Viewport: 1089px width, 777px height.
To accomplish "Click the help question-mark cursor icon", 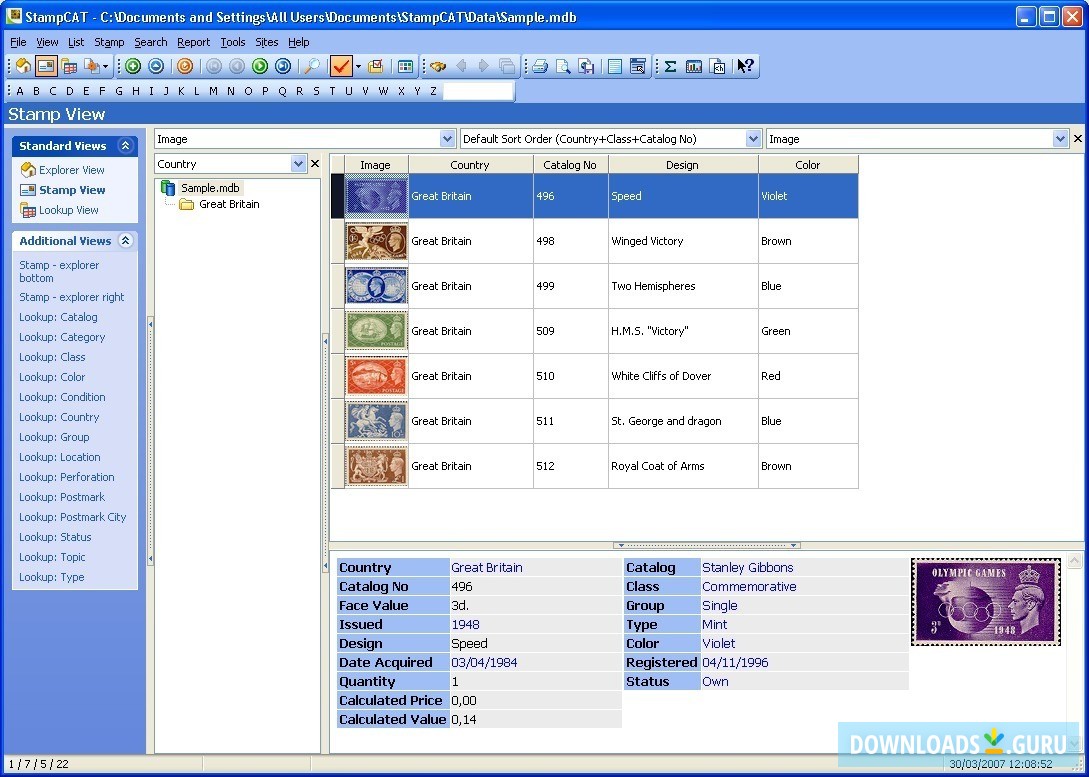I will pos(746,67).
